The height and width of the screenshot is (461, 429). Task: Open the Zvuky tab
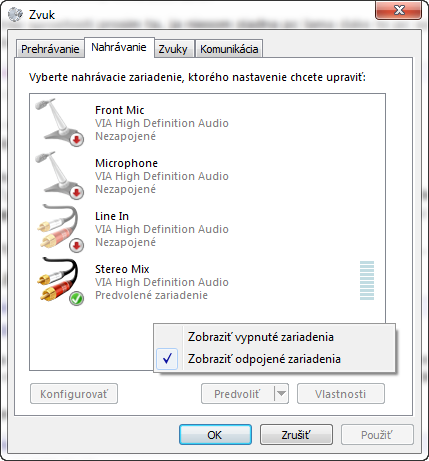coord(173,49)
